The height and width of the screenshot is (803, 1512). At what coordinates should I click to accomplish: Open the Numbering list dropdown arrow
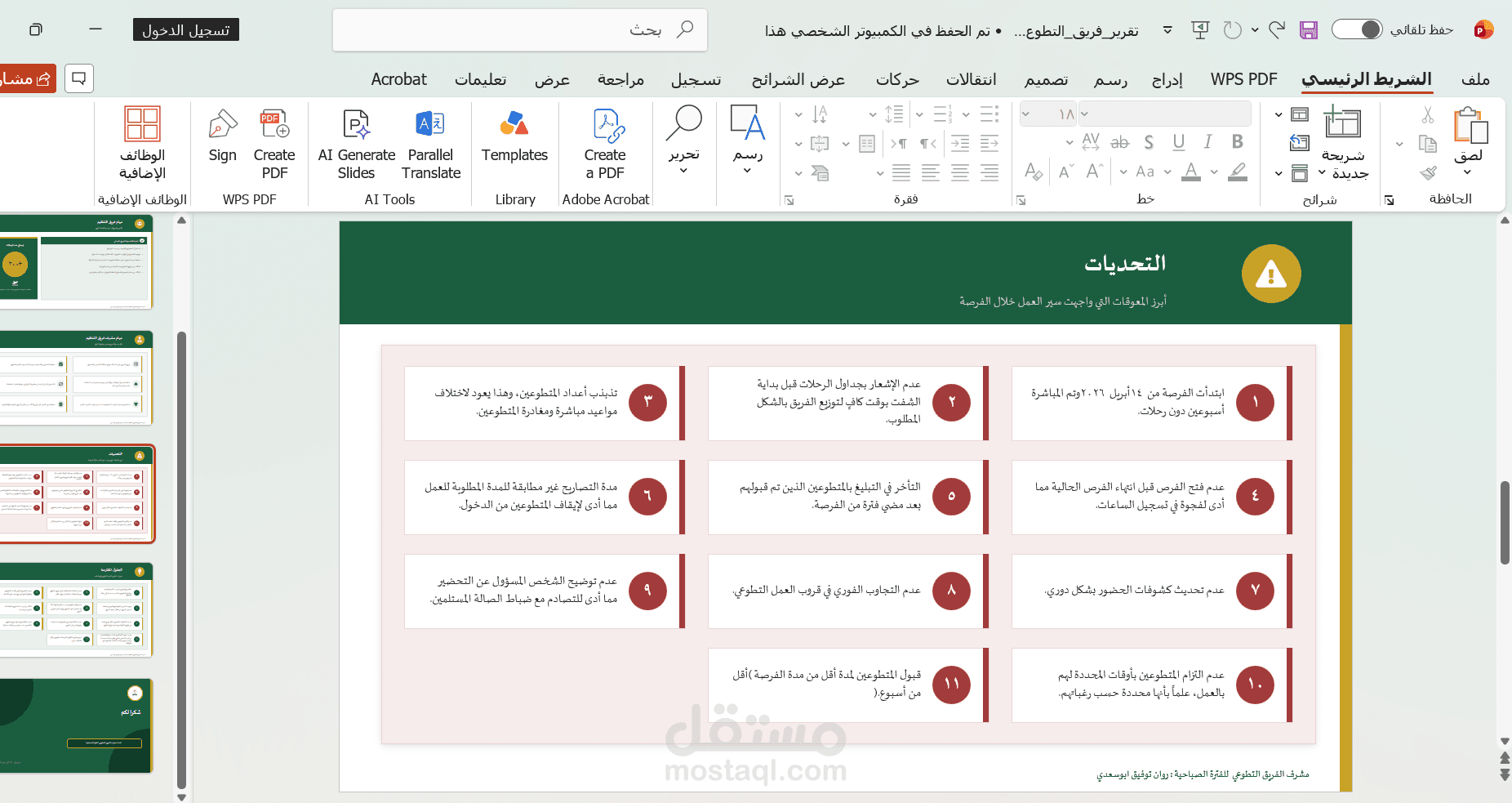[x=919, y=114]
